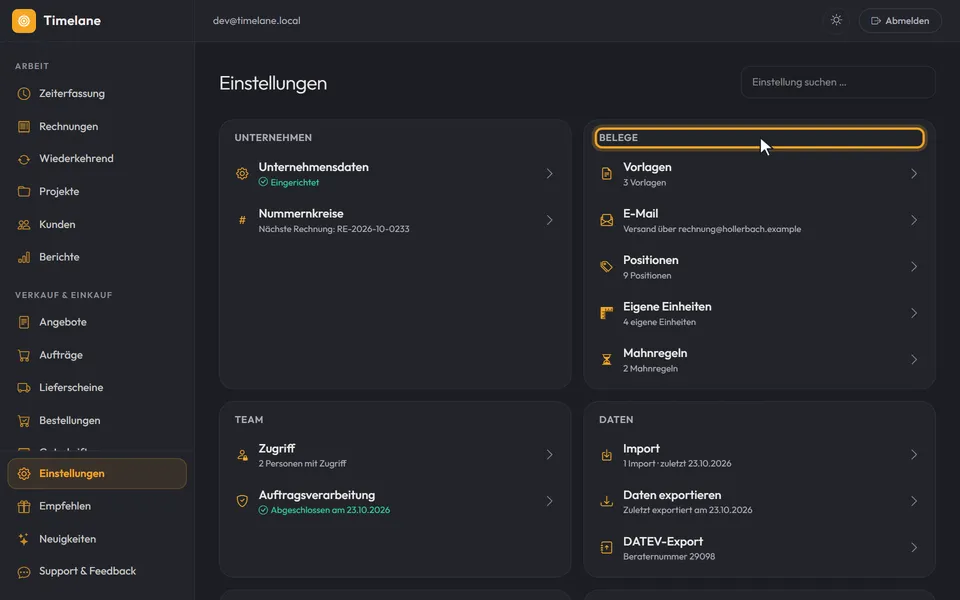Click the Bestellungen cart icon

(24, 421)
